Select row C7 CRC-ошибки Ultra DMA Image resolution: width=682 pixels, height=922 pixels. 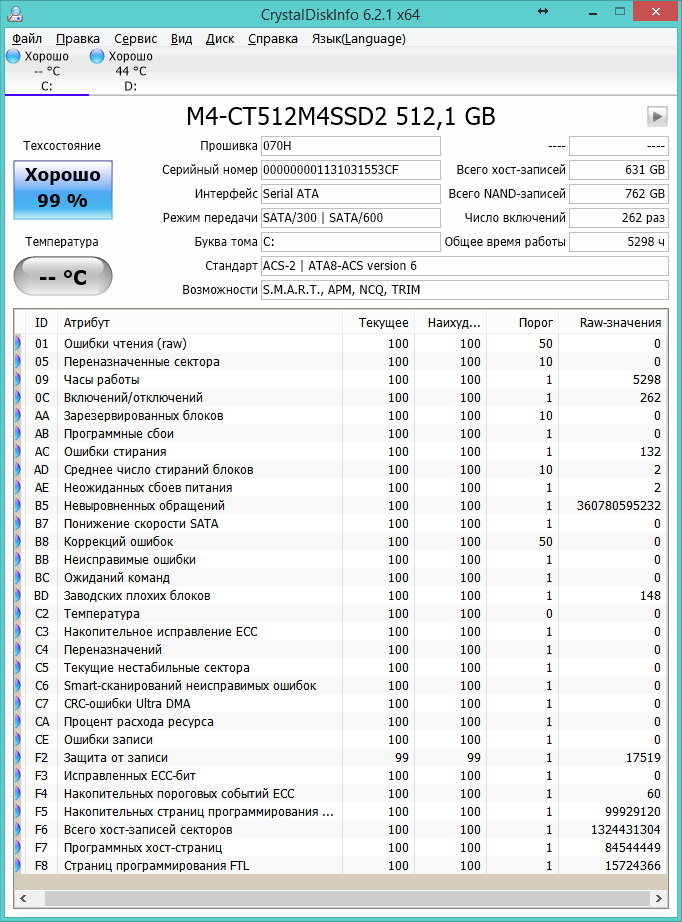[x=341, y=704]
